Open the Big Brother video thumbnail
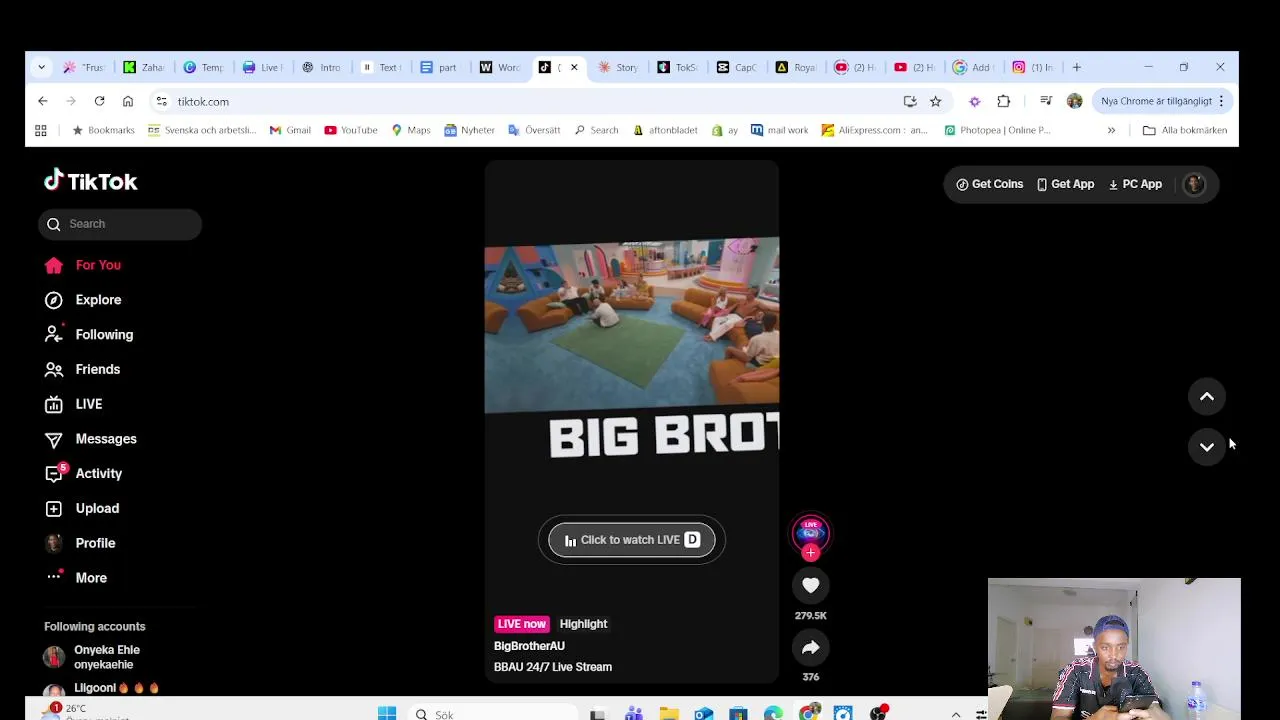Screen dimensions: 1280x720 click(632, 325)
